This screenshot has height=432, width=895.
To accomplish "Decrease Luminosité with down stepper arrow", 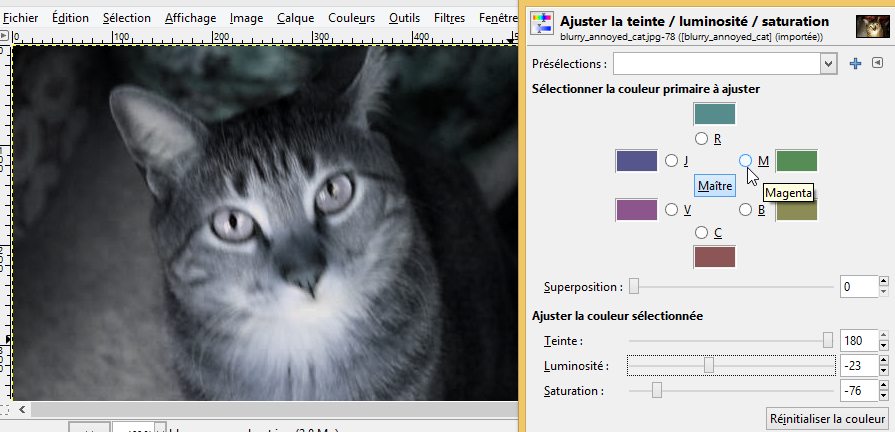I will coord(884,370).
